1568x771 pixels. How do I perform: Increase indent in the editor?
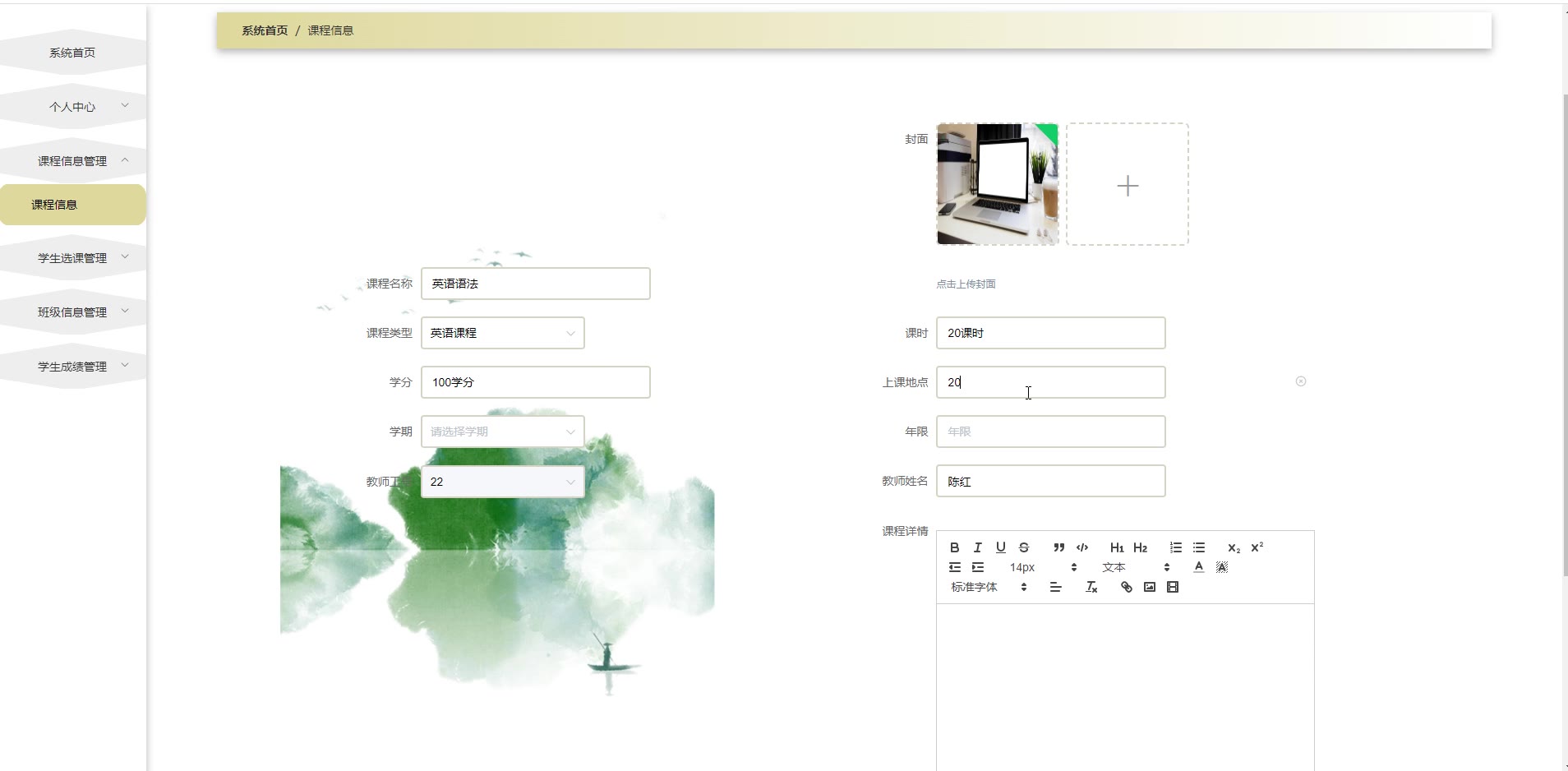tap(977, 567)
